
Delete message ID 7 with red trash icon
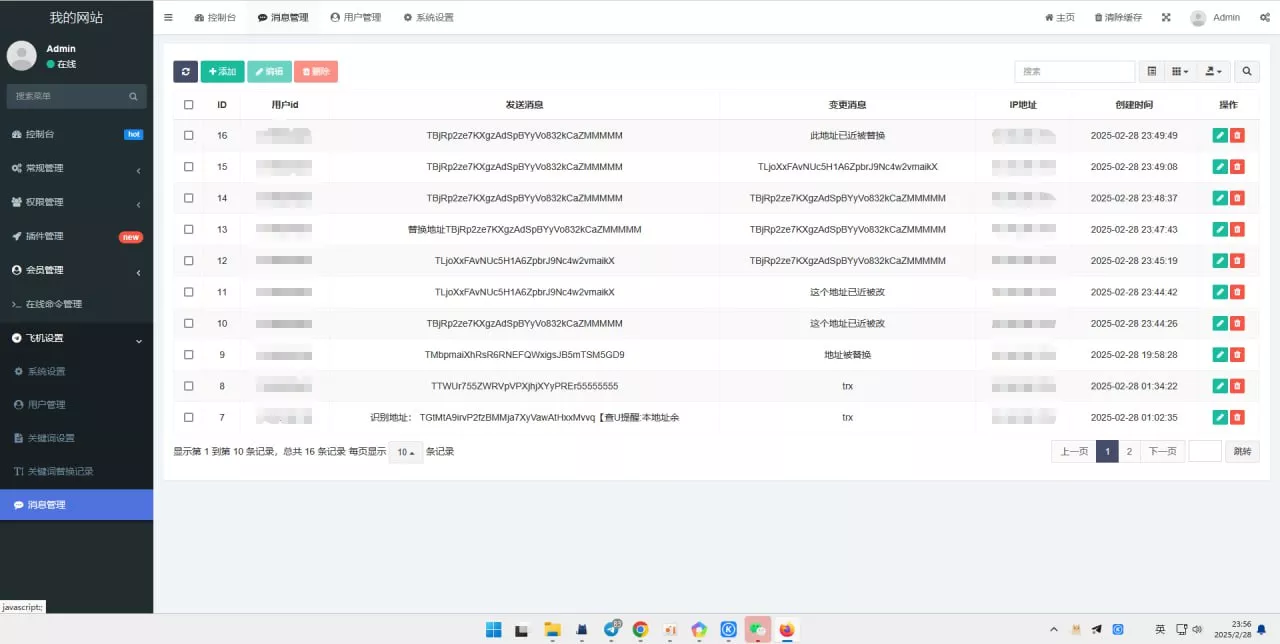click(1237, 417)
